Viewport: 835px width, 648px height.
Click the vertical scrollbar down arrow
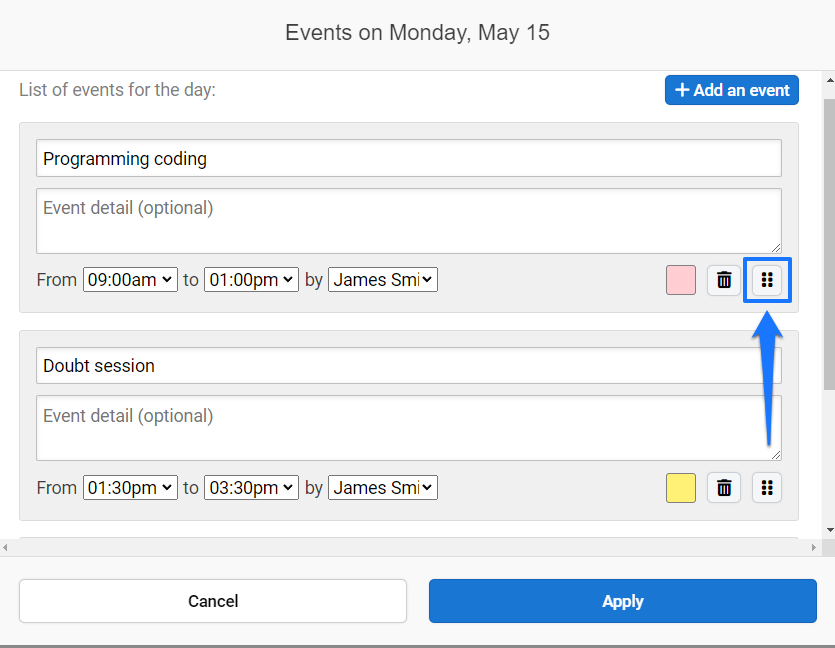pyautogui.click(x=830, y=530)
